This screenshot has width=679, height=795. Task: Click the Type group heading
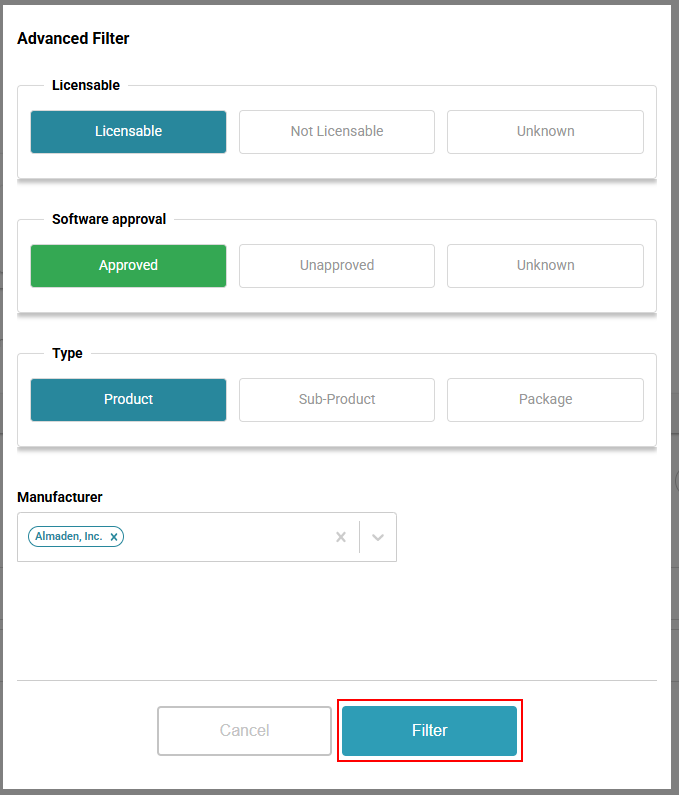[67, 353]
